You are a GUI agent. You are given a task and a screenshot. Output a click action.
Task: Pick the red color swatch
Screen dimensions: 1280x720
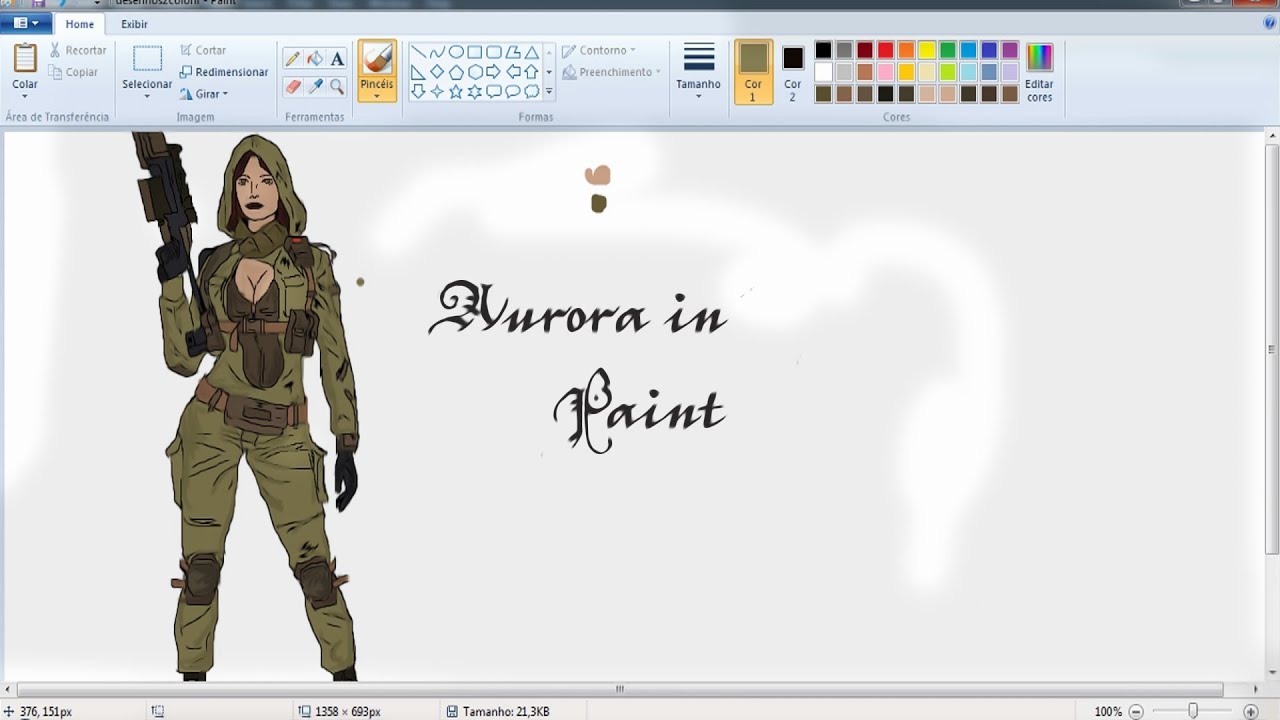(885, 50)
